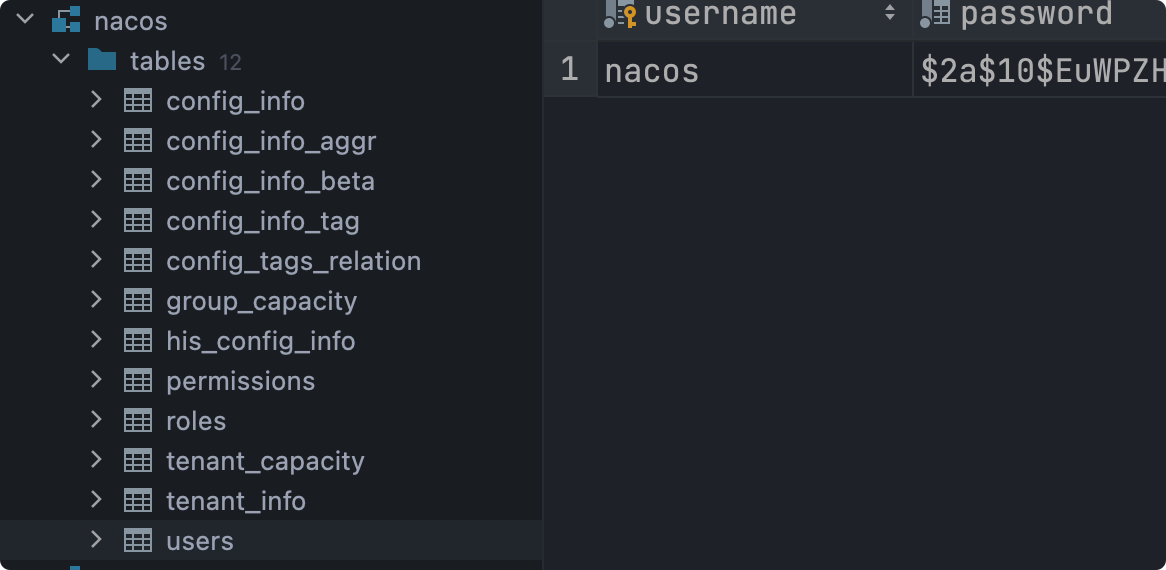Click the tables folder icon
The height and width of the screenshot is (570, 1166).
102,60
